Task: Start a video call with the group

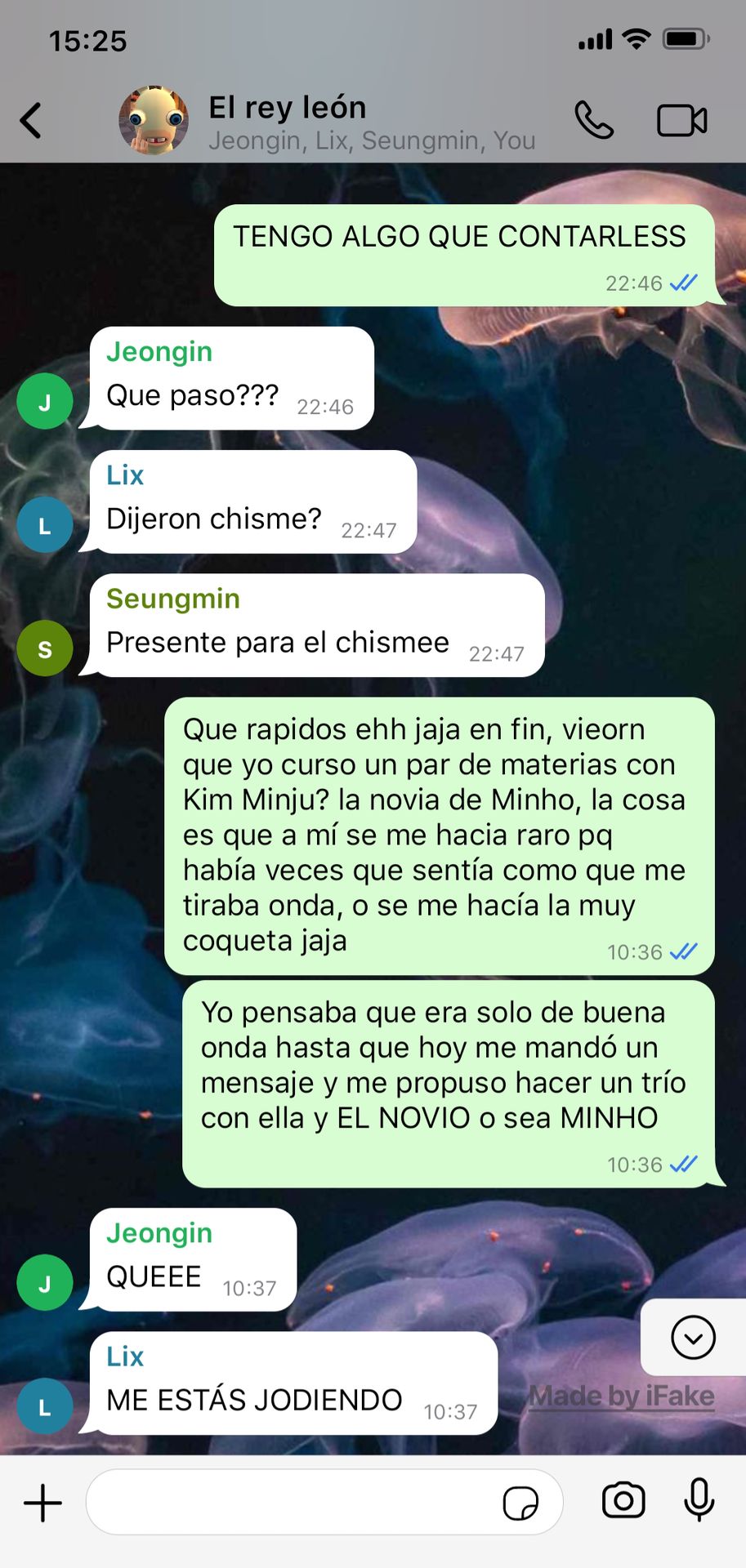Action: click(682, 121)
